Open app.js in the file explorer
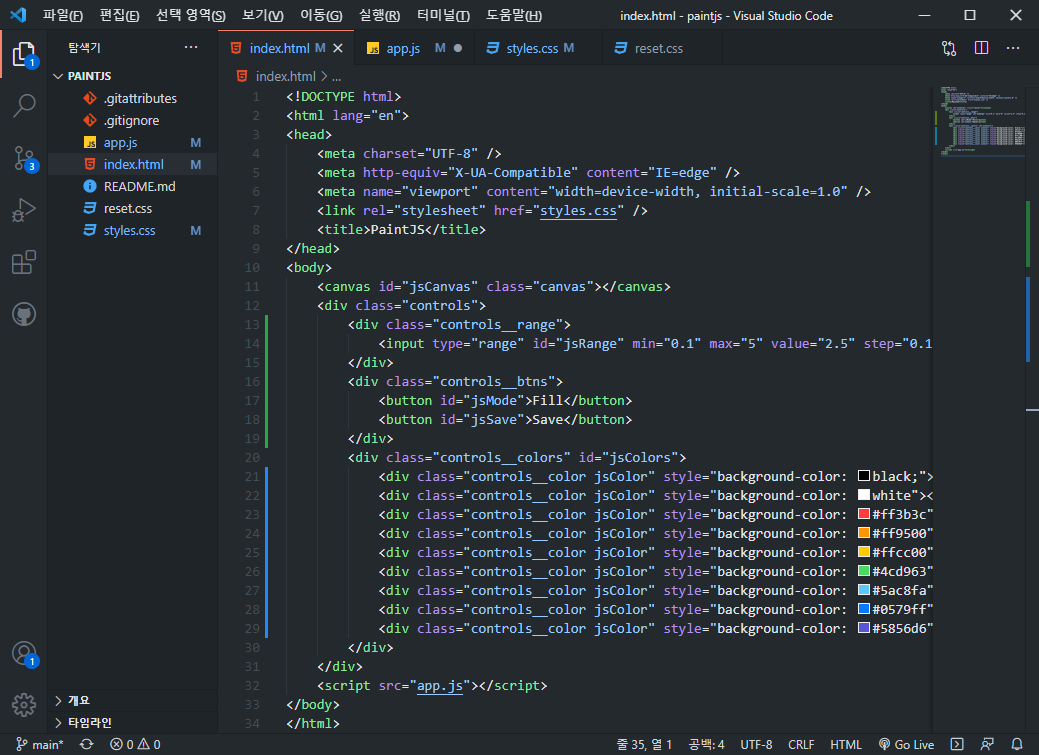Viewport: 1039px width, 755px height. 133,143
